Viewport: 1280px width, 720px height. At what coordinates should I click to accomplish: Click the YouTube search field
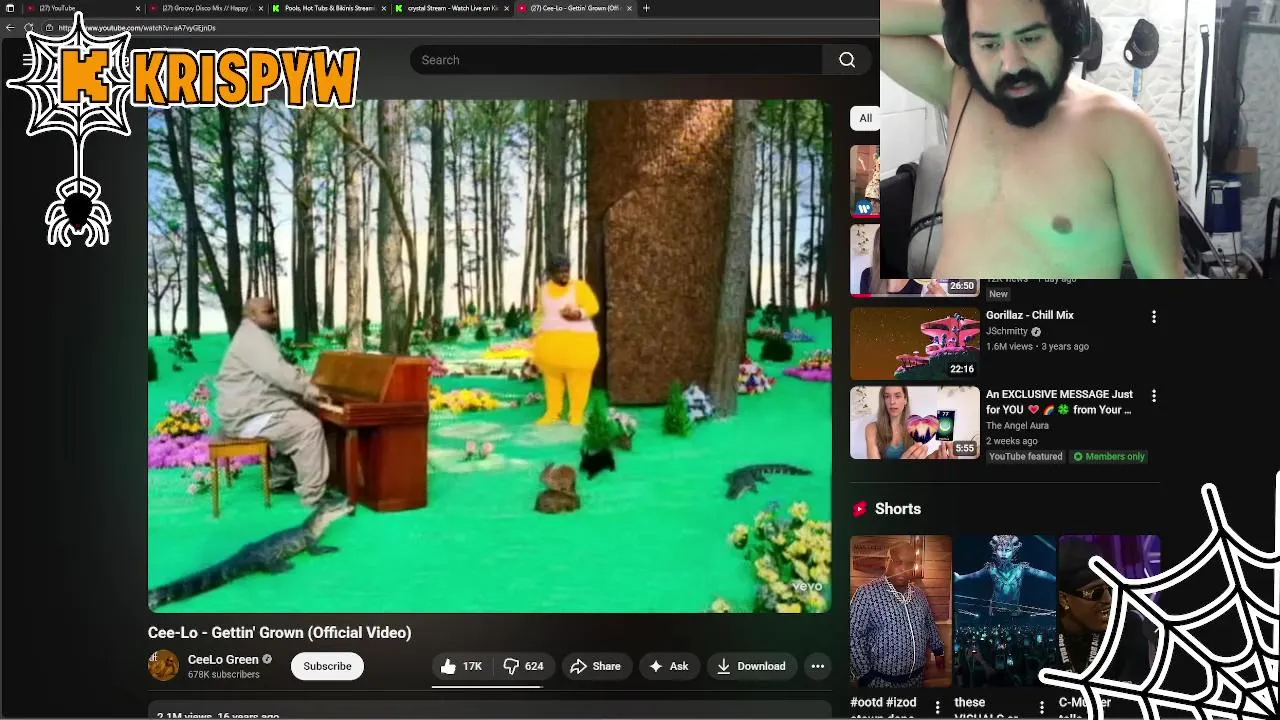coord(616,60)
